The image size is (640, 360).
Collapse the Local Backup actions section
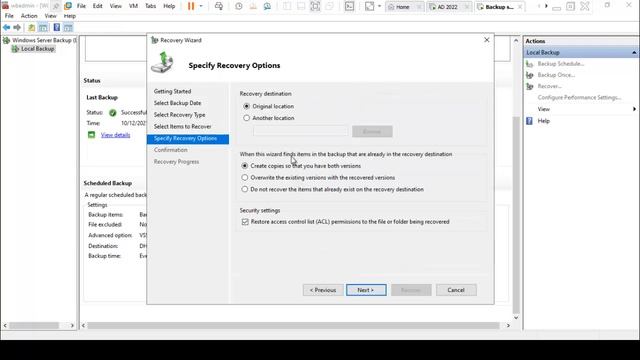tap(634, 53)
